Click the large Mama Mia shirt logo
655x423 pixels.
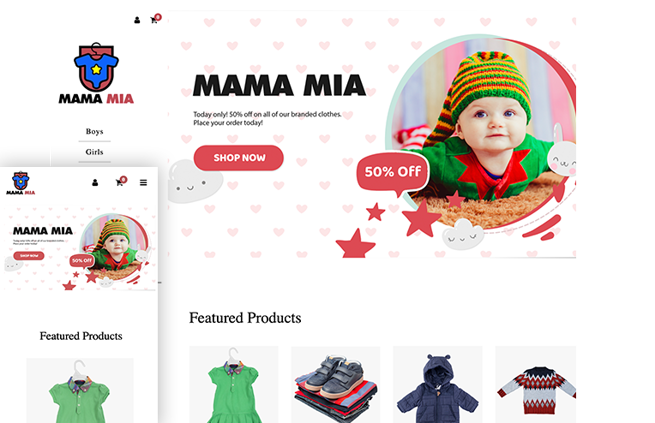click(x=96, y=73)
